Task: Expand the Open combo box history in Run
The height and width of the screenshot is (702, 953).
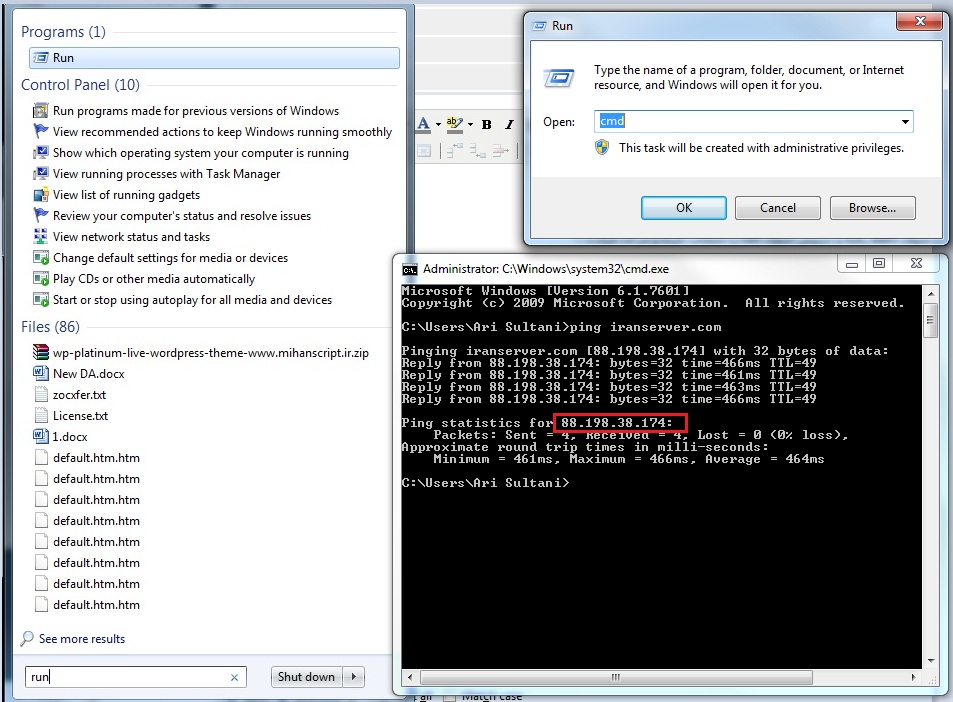Action: tap(905, 122)
